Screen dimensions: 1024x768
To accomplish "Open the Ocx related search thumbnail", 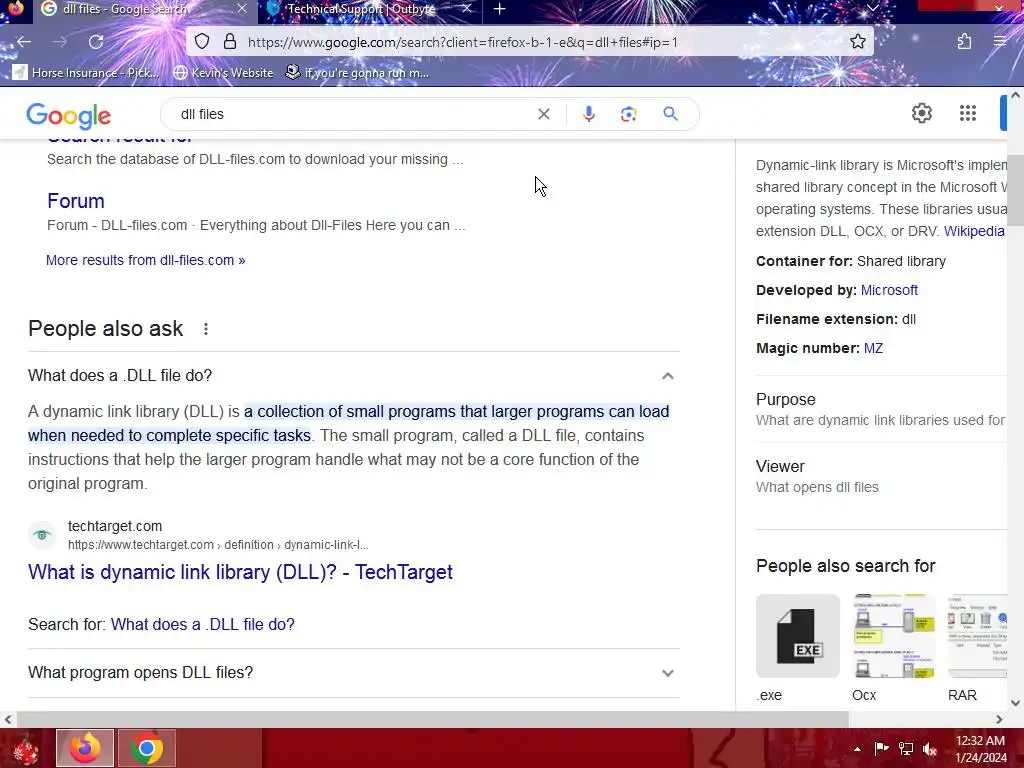I will 893,636.
